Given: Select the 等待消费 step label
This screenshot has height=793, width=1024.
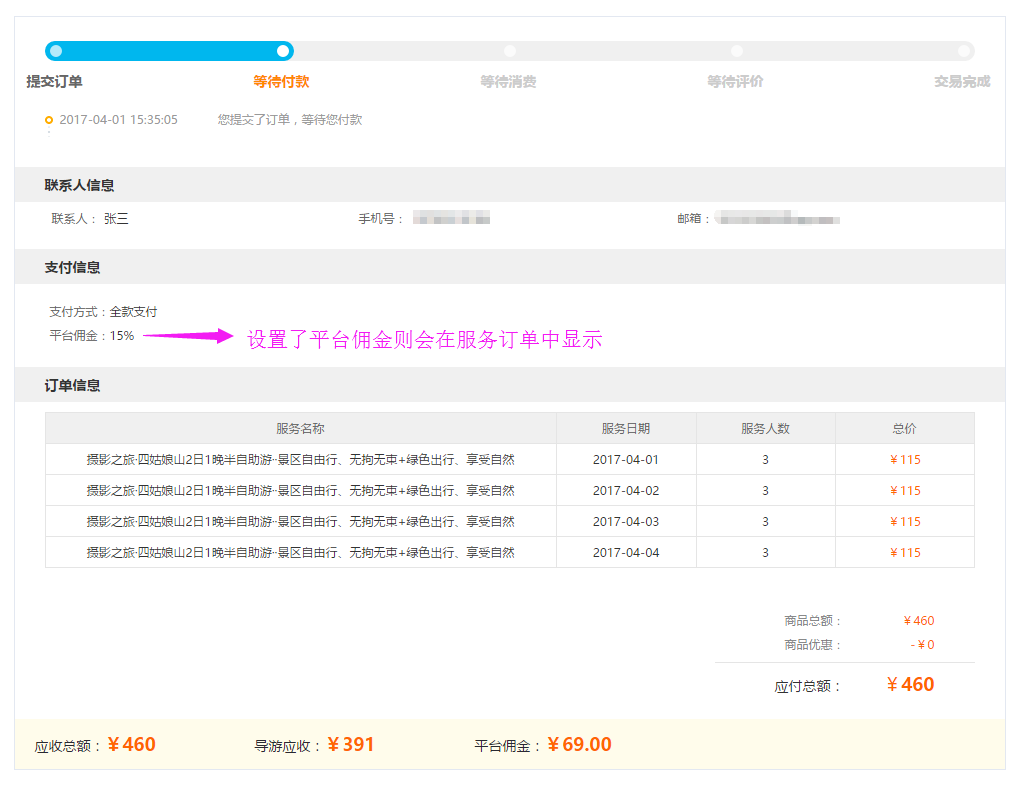Looking at the screenshot, I should [x=508, y=82].
